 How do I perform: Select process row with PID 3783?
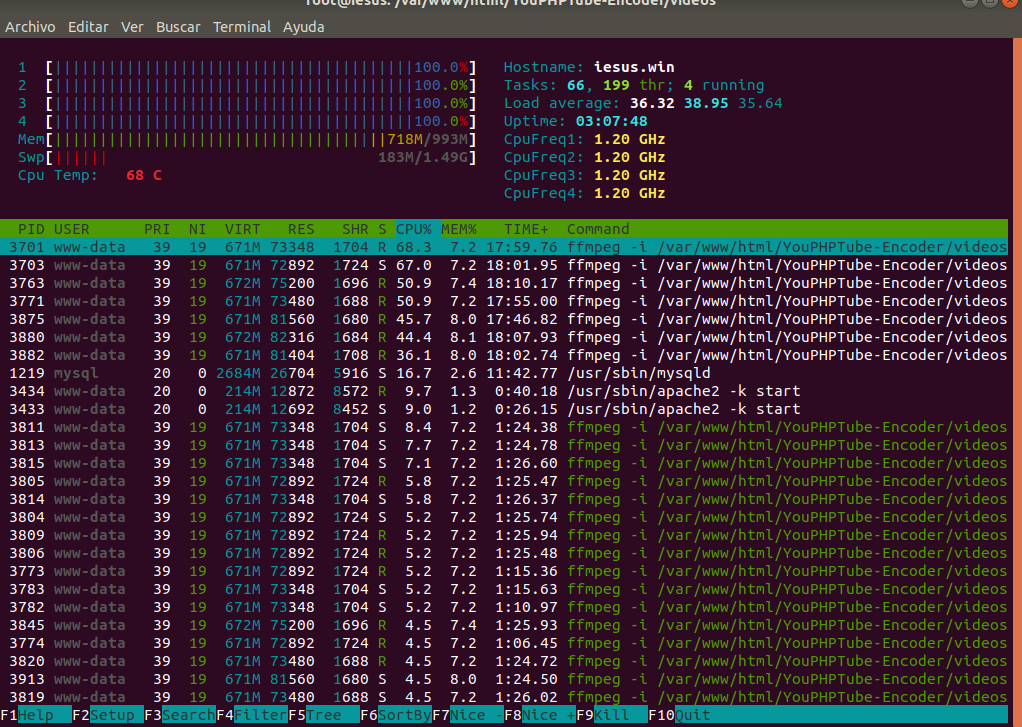(504, 589)
